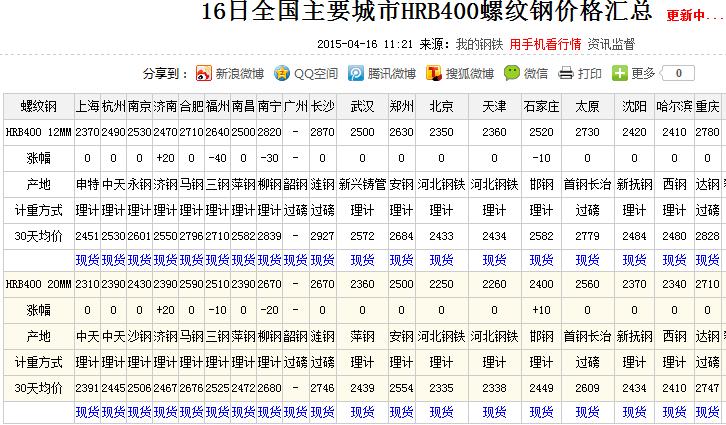726x425 pixels.
Task: Open 现货 link under 杭州 in 20MM section
Action: tap(113, 412)
